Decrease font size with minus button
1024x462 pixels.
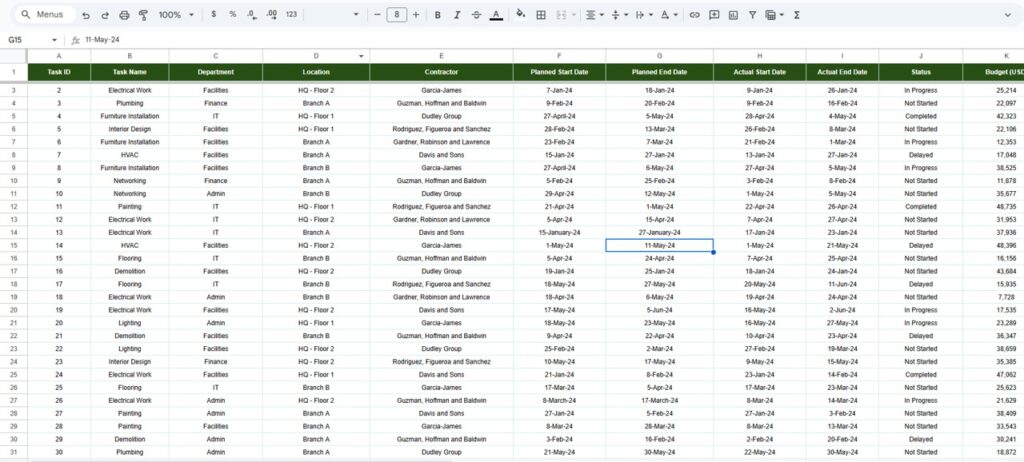377,14
